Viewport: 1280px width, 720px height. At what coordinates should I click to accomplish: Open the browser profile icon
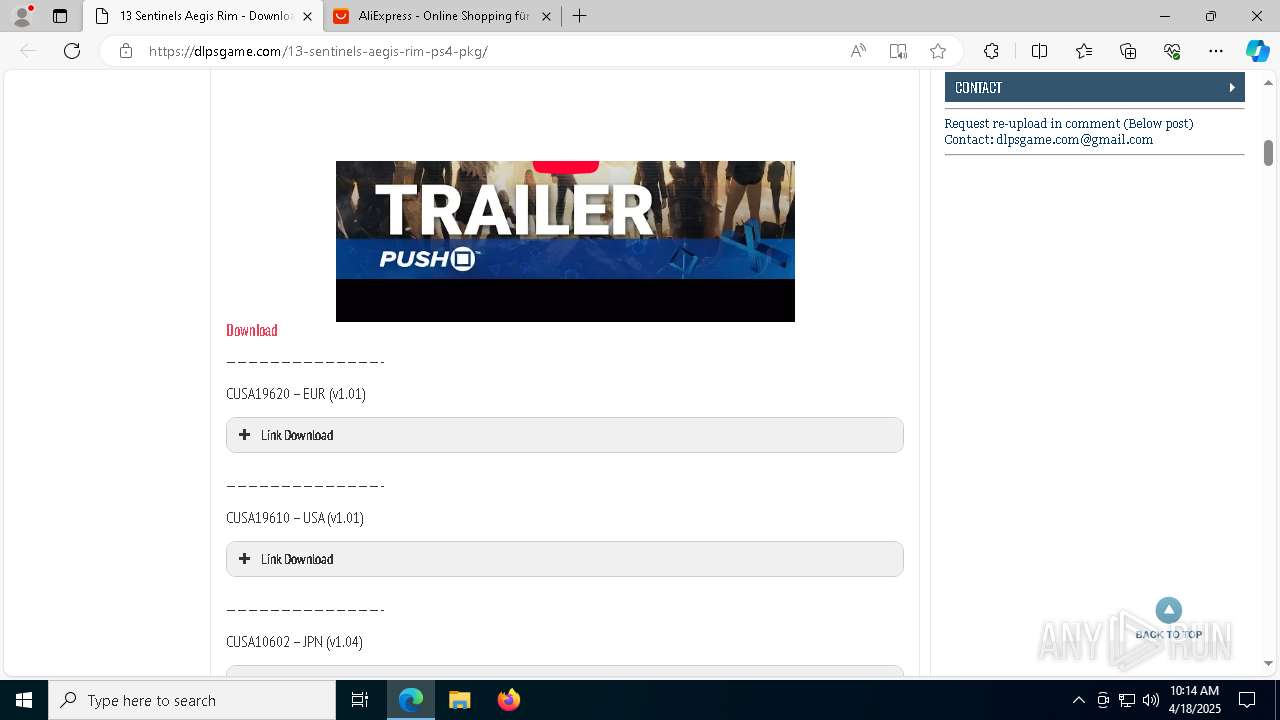click(x=22, y=16)
